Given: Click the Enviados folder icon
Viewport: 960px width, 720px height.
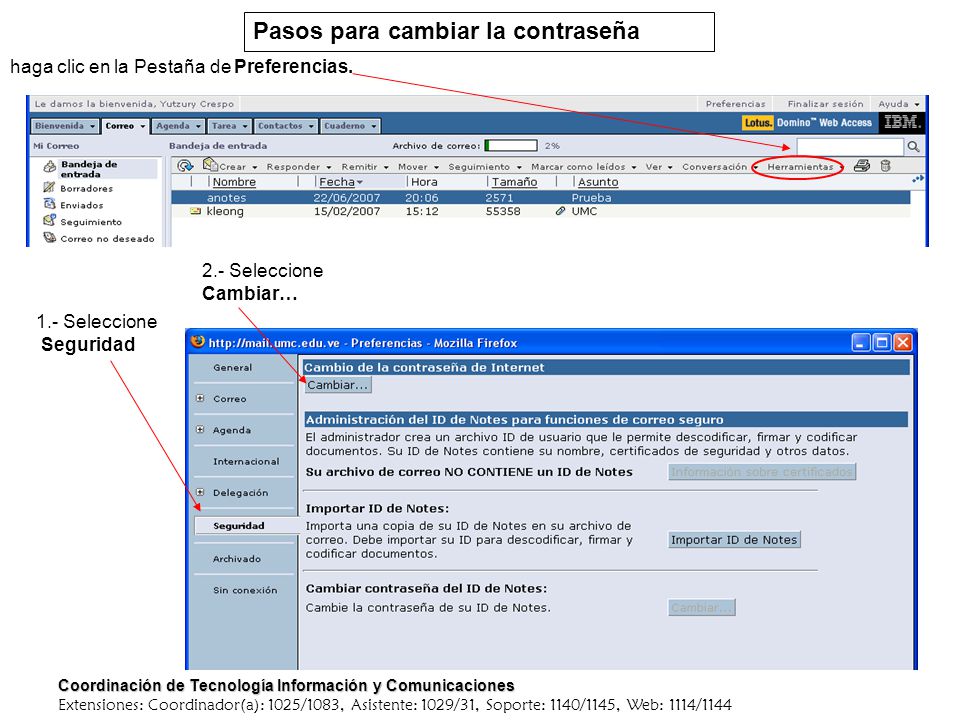Looking at the screenshot, I should tap(50, 204).
